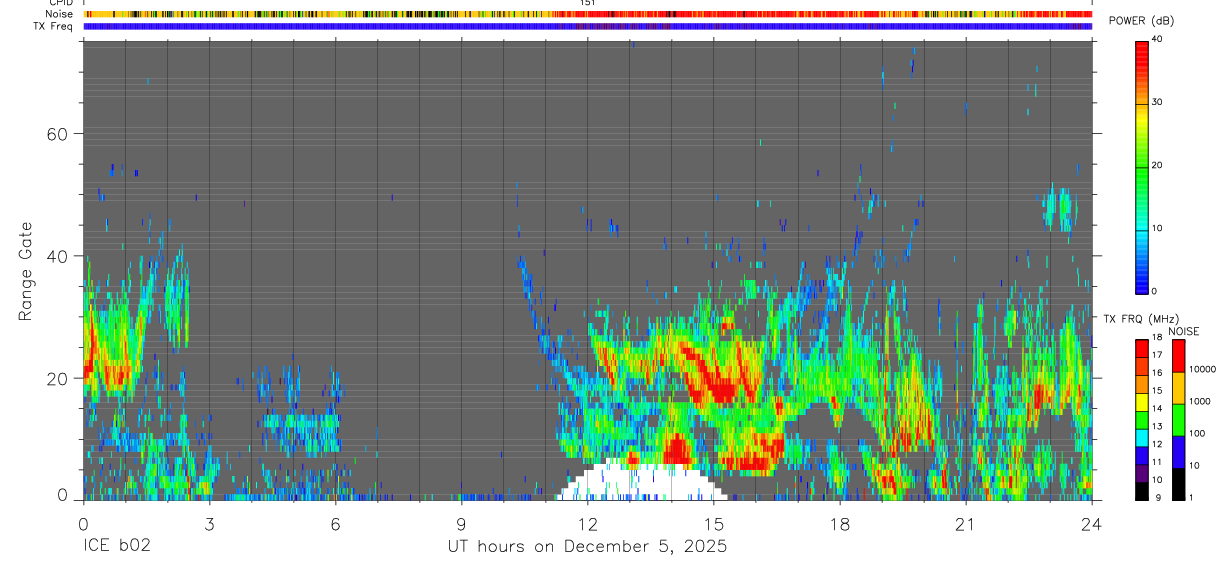Click the 18 hour tick on the UT axis

point(840,523)
